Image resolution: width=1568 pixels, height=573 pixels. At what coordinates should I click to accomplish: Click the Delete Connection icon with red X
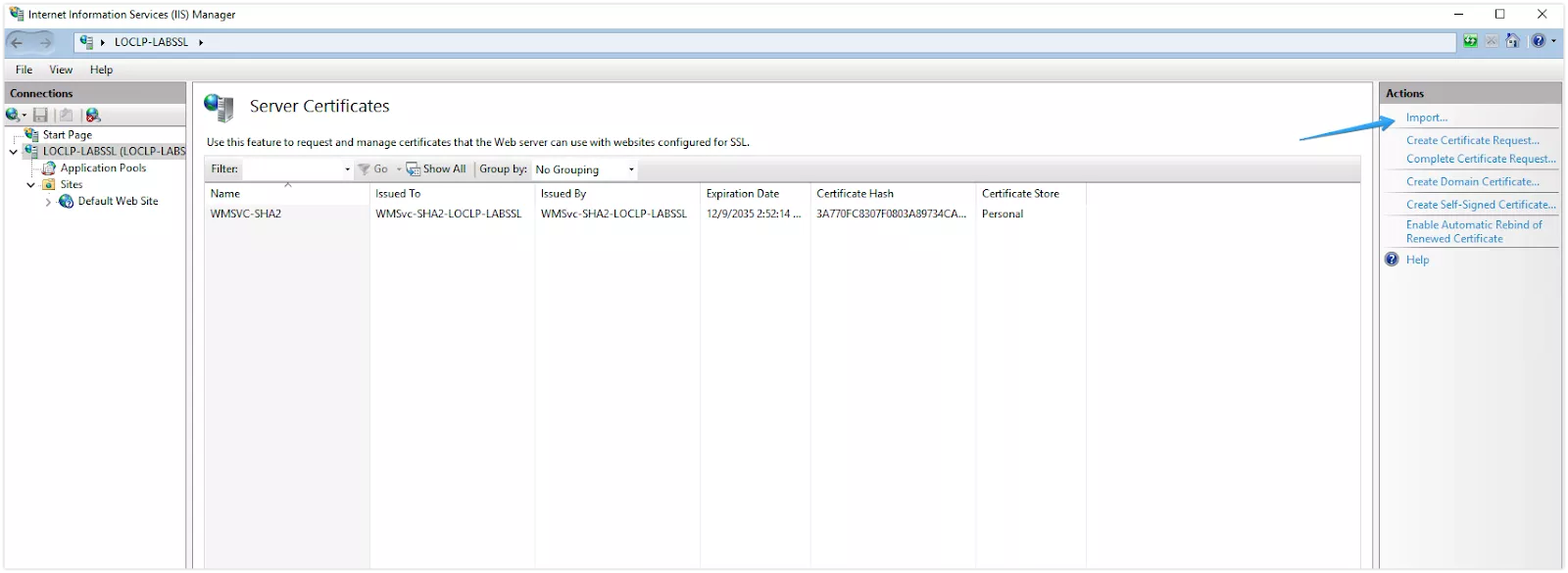(x=93, y=115)
